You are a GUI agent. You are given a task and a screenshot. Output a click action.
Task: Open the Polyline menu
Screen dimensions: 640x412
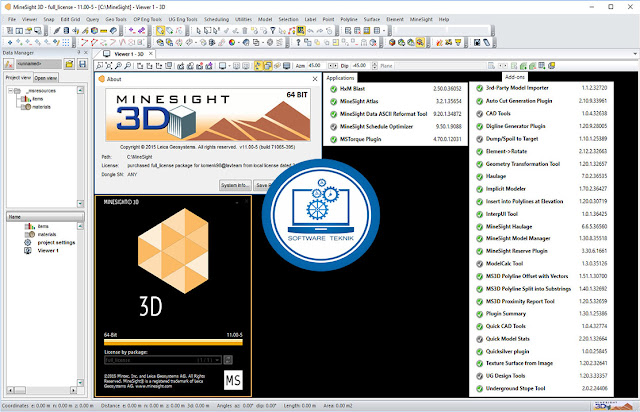point(349,19)
